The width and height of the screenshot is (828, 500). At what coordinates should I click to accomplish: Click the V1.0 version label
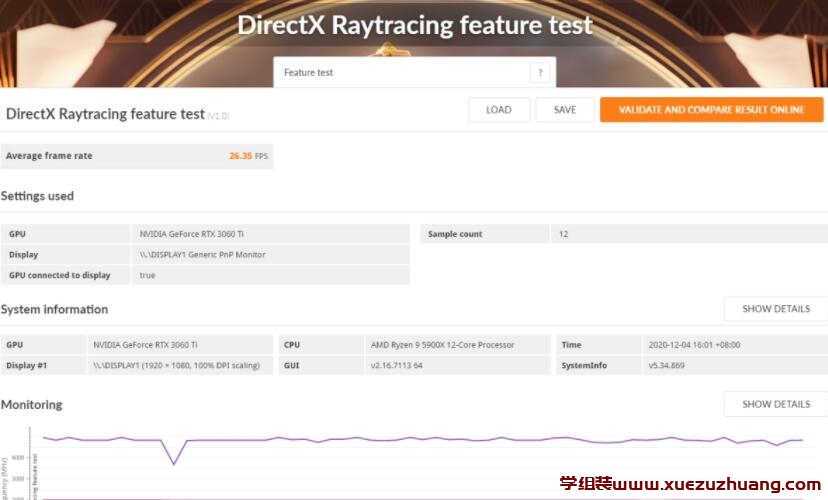tap(219, 116)
